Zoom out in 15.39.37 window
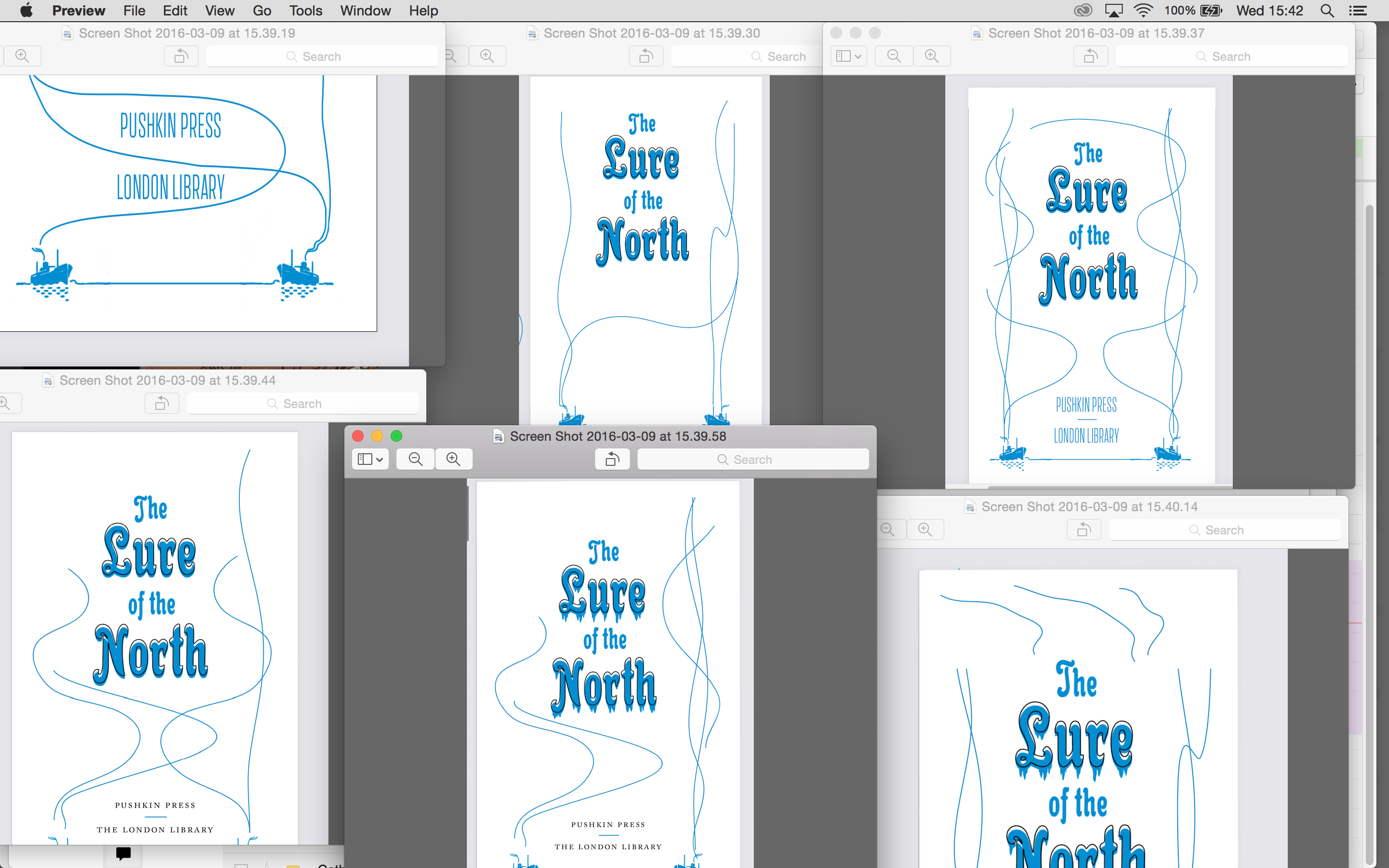1389x868 pixels. click(894, 55)
